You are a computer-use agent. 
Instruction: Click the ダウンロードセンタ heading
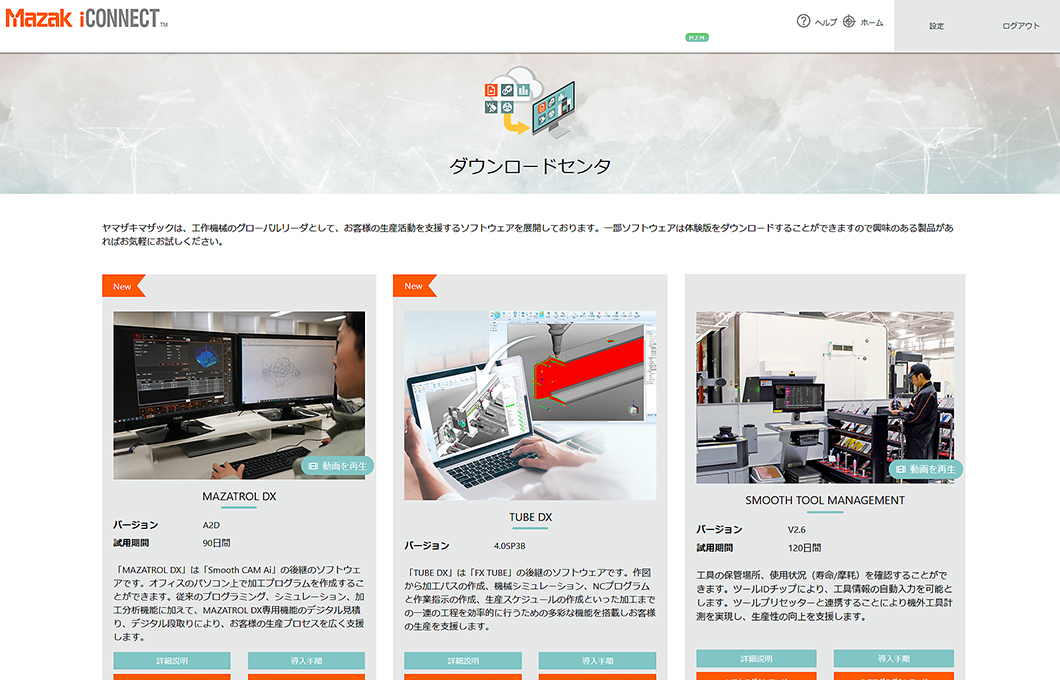530,166
